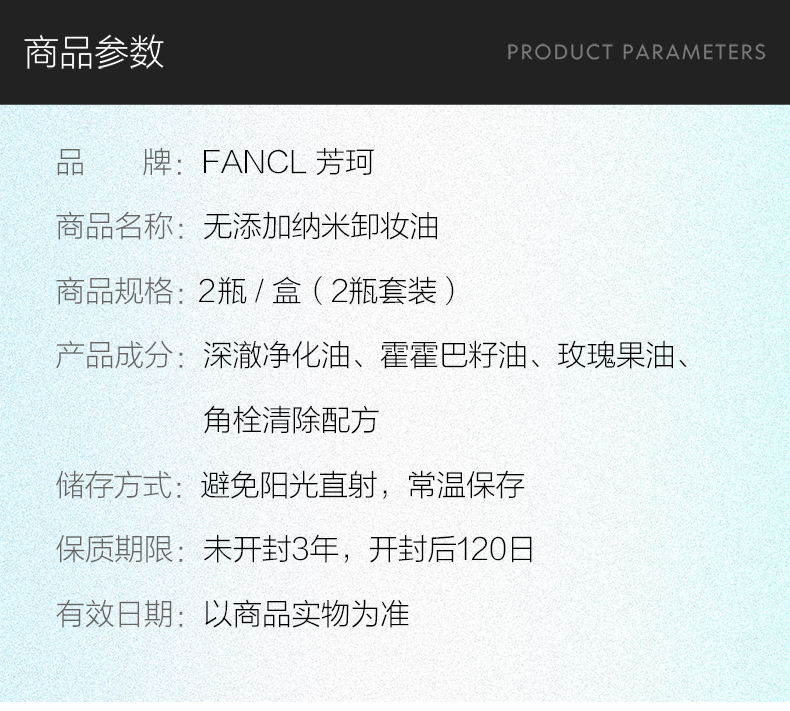Click expiry value 以商品实物为准

point(306,614)
